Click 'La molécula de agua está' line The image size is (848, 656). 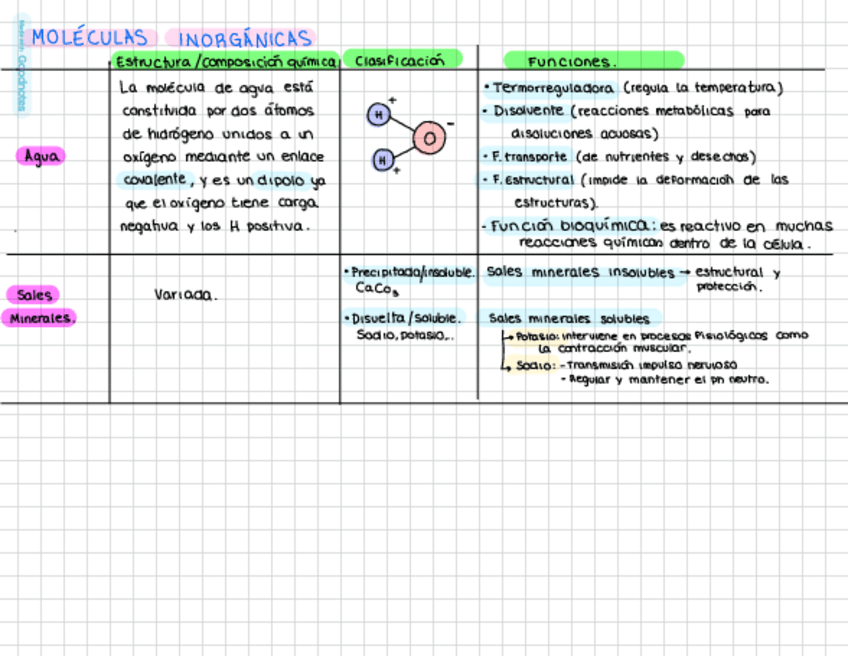(x=216, y=87)
